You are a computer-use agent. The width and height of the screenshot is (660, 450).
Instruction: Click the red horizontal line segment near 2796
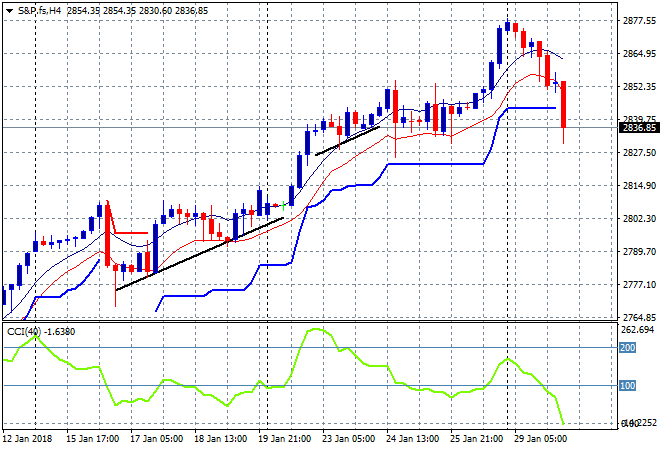(x=131, y=233)
